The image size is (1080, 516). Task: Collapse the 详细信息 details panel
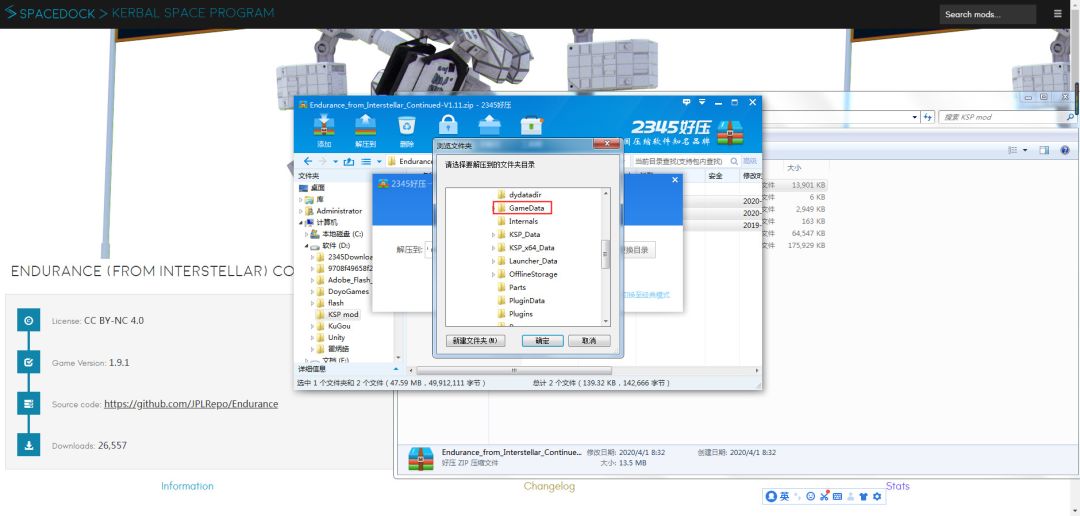click(x=395, y=369)
